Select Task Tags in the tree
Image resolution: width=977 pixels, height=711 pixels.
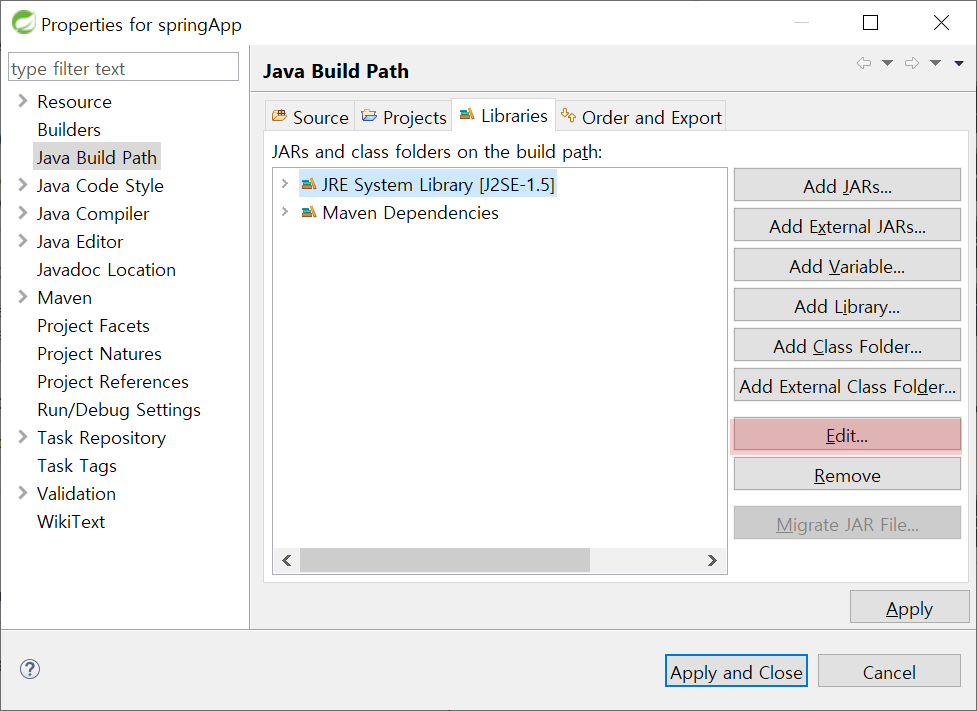77,465
